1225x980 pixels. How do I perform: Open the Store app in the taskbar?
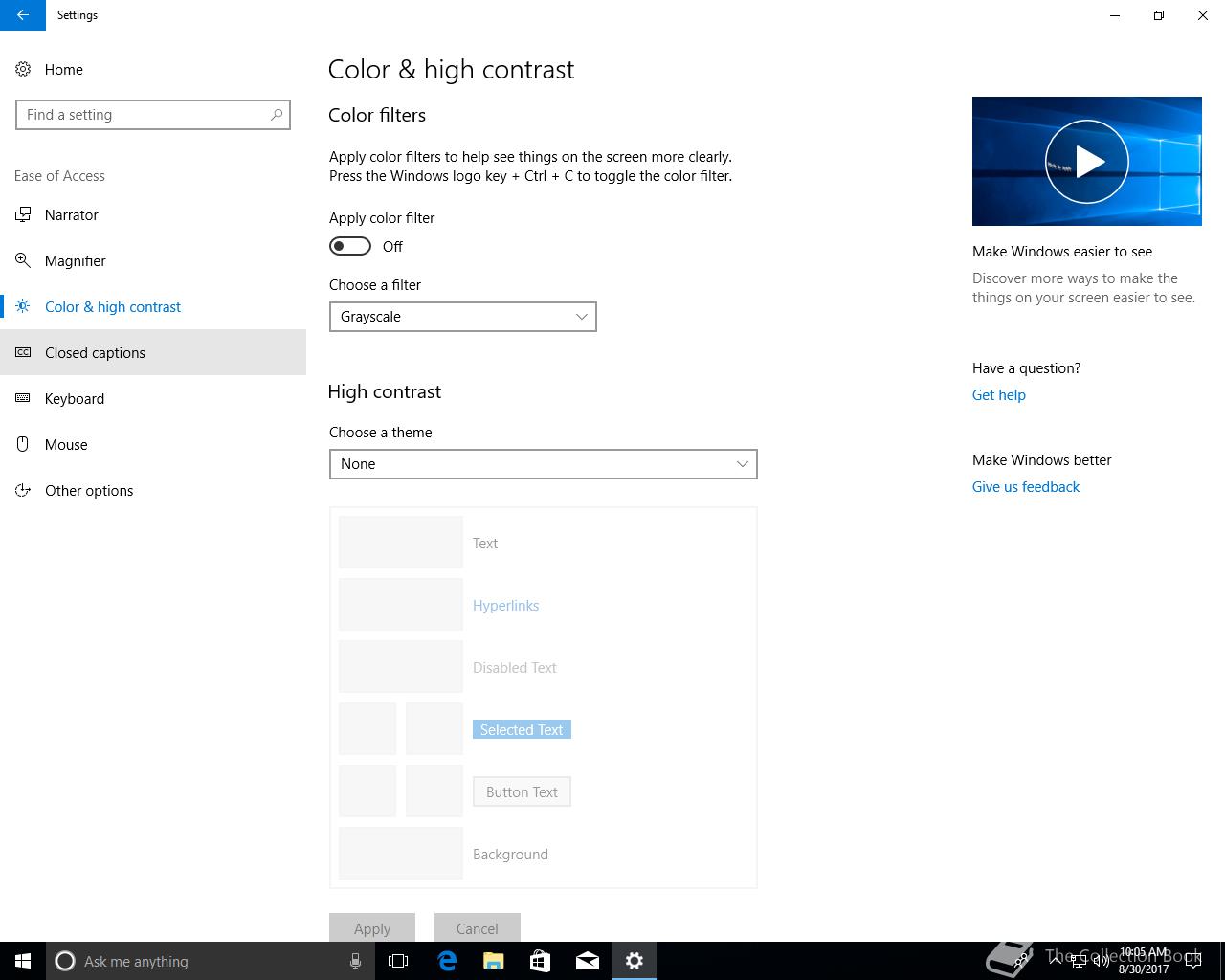pyautogui.click(x=541, y=961)
